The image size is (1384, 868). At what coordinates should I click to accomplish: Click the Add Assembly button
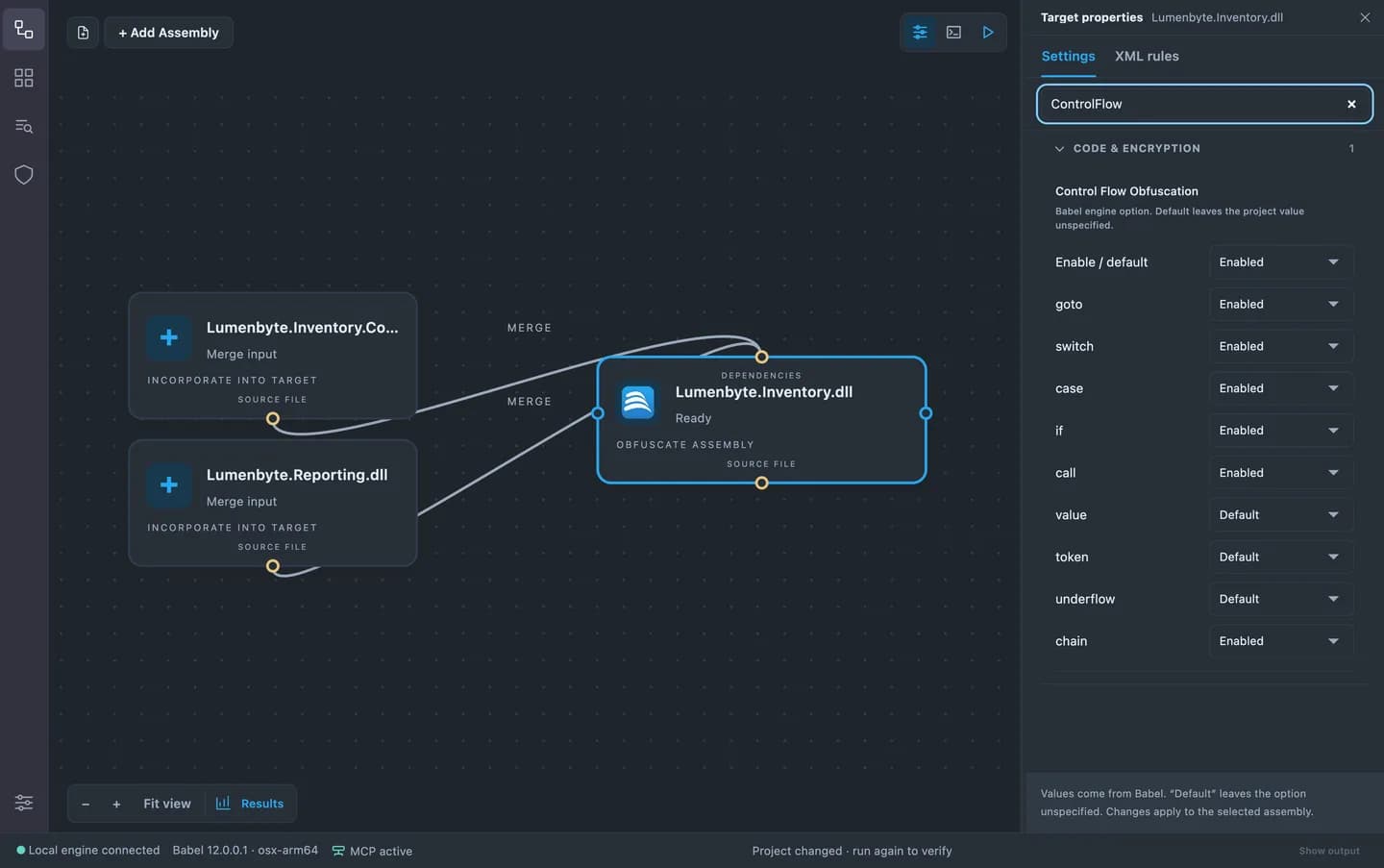(x=168, y=33)
